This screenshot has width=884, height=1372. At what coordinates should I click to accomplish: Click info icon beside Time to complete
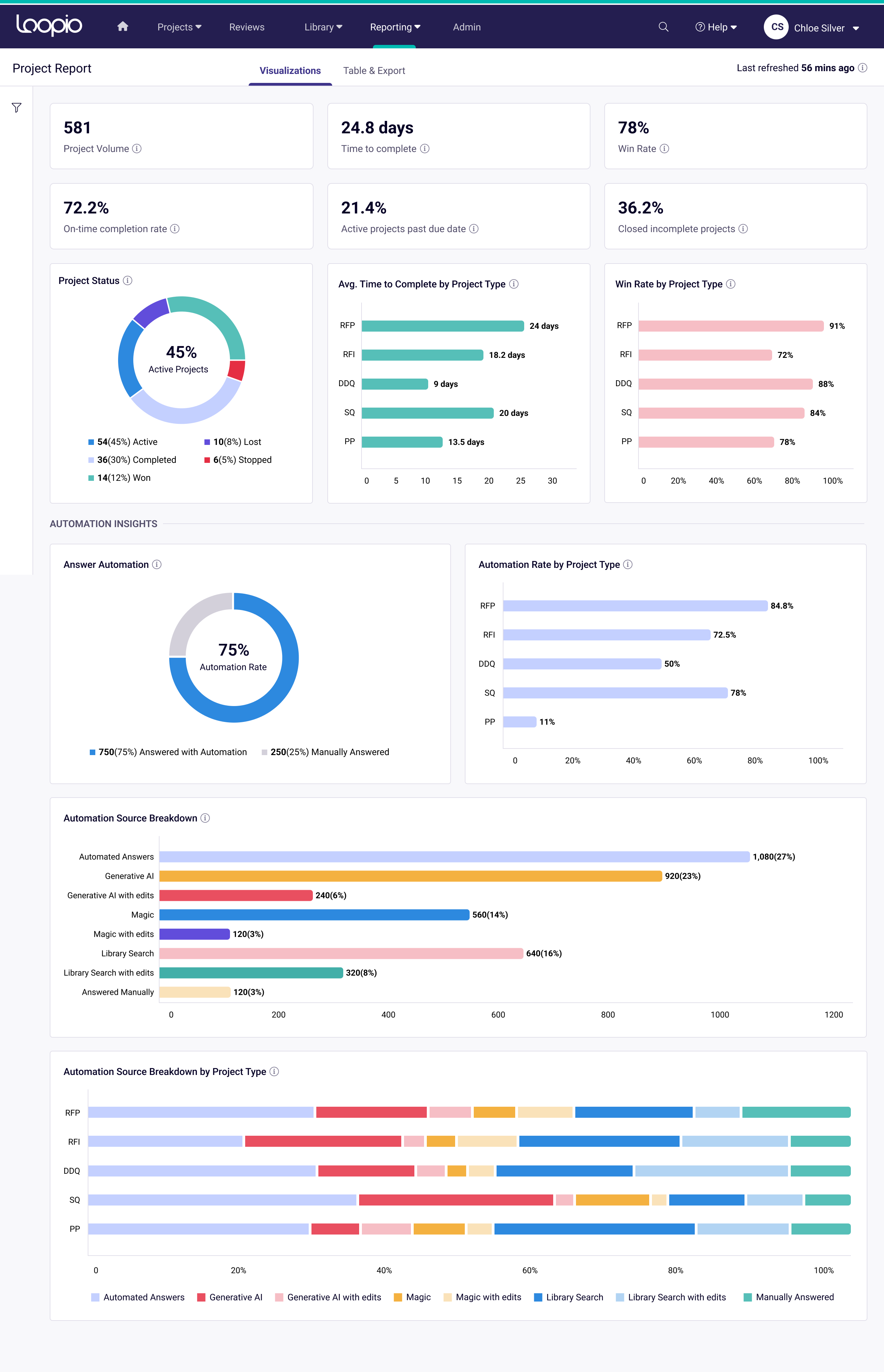coord(425,149)
